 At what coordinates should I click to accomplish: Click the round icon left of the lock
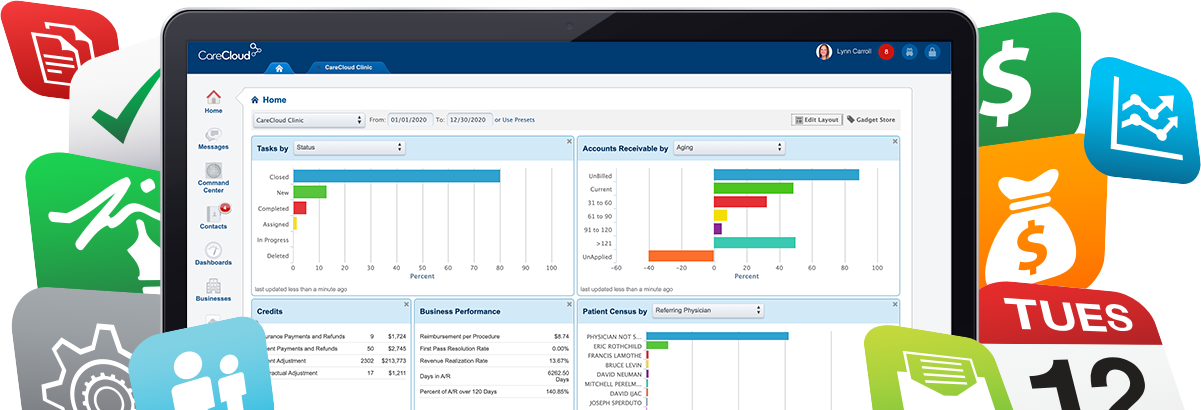(x=909, y=52)
